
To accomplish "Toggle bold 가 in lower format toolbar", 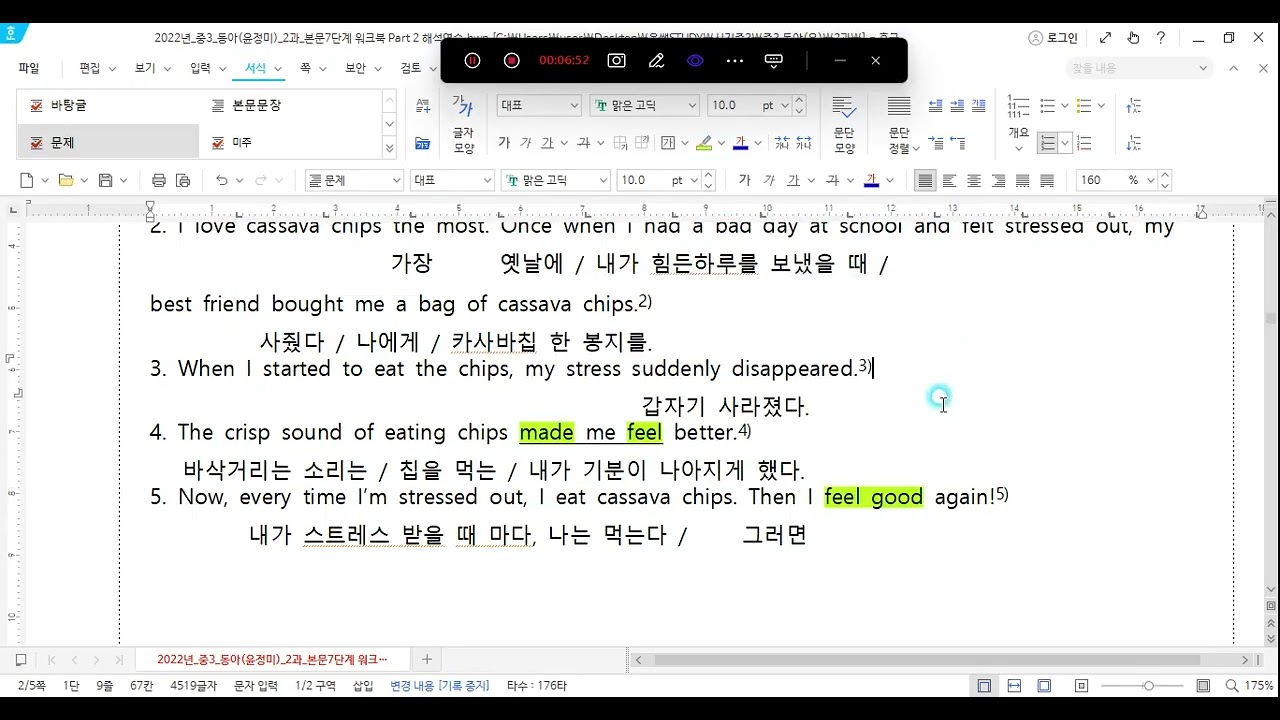I will (744, 181).
